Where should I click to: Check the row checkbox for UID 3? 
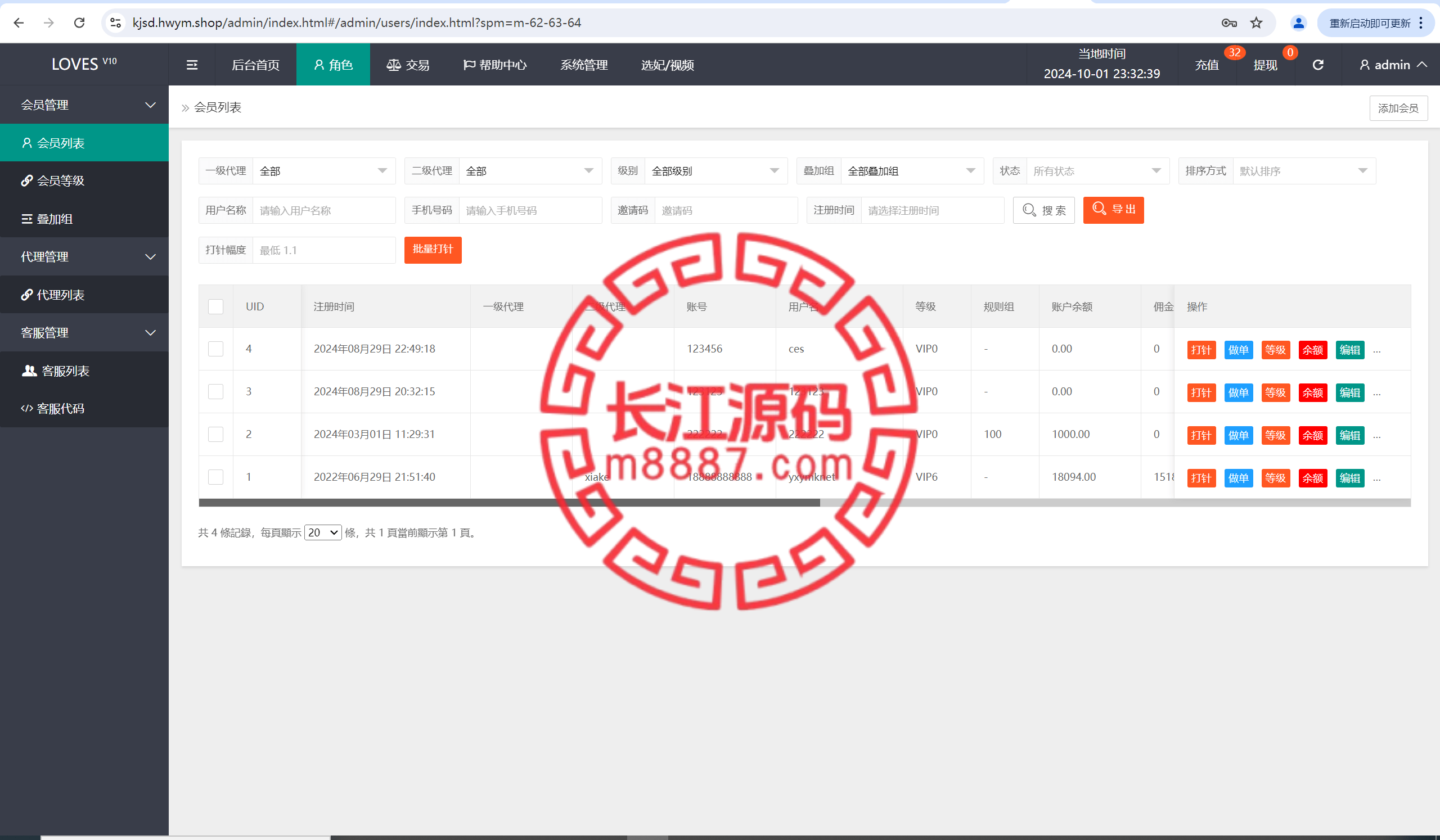click(x=215, y=392)
